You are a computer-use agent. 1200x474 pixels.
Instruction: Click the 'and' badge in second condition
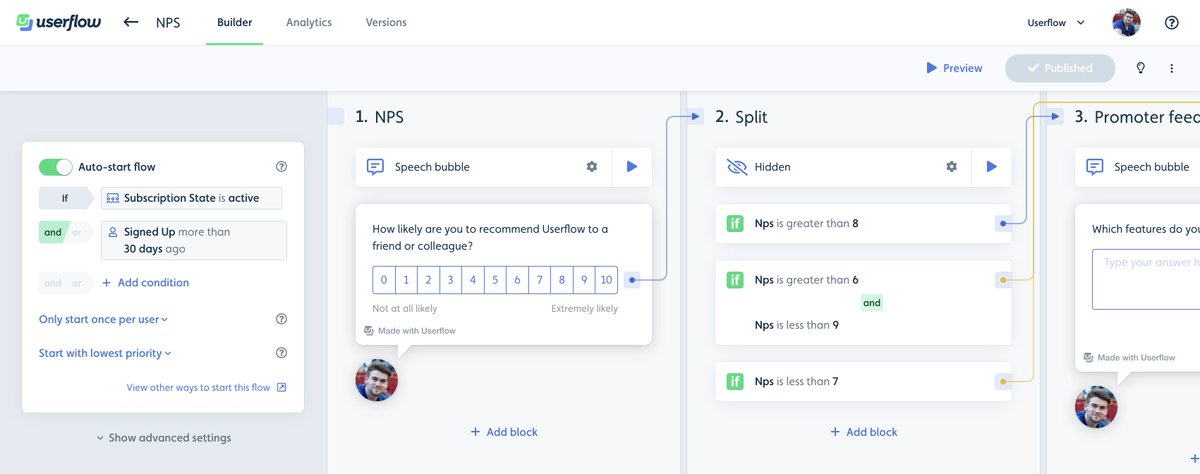(x=872, y=302)
